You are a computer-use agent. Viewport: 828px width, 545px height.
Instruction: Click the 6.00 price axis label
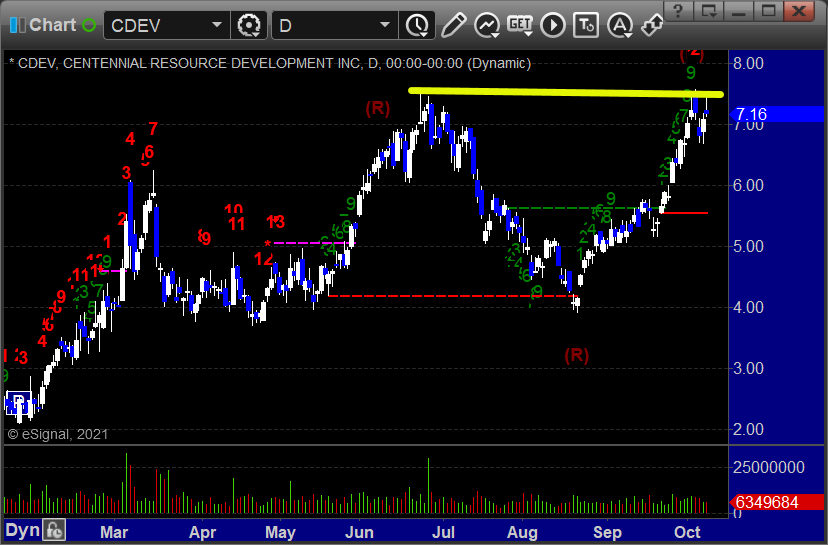coord(748,185)
